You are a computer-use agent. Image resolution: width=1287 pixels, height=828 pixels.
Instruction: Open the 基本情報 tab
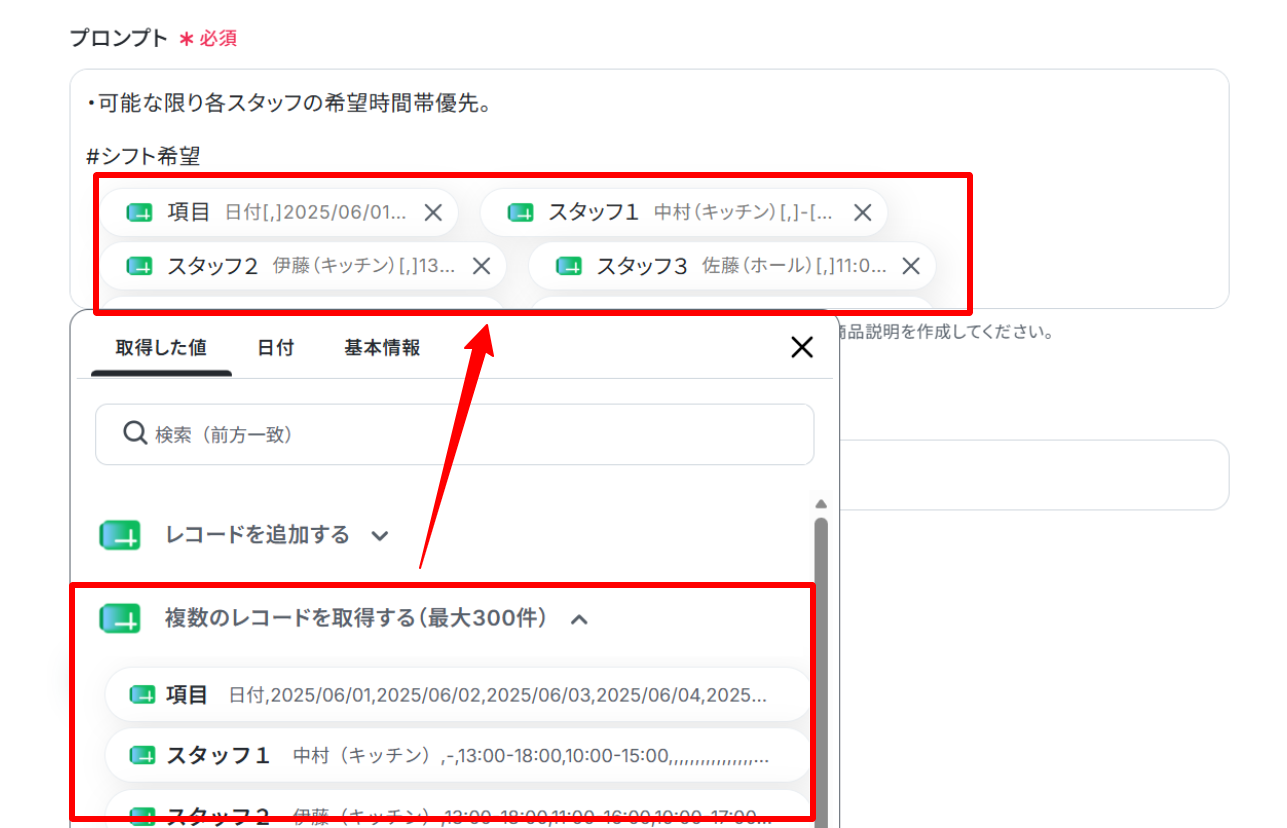(382, 348)
